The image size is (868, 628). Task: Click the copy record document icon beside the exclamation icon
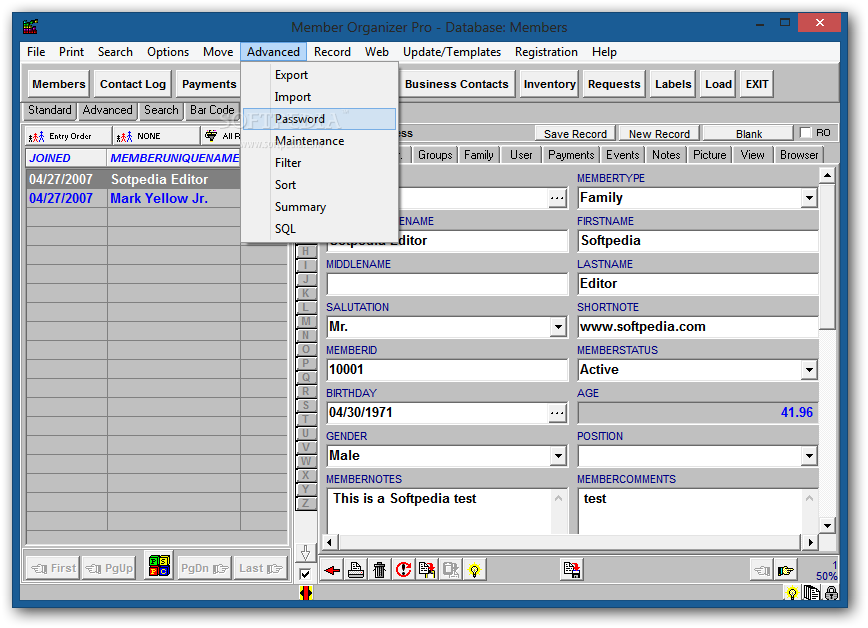coord(427,569)
